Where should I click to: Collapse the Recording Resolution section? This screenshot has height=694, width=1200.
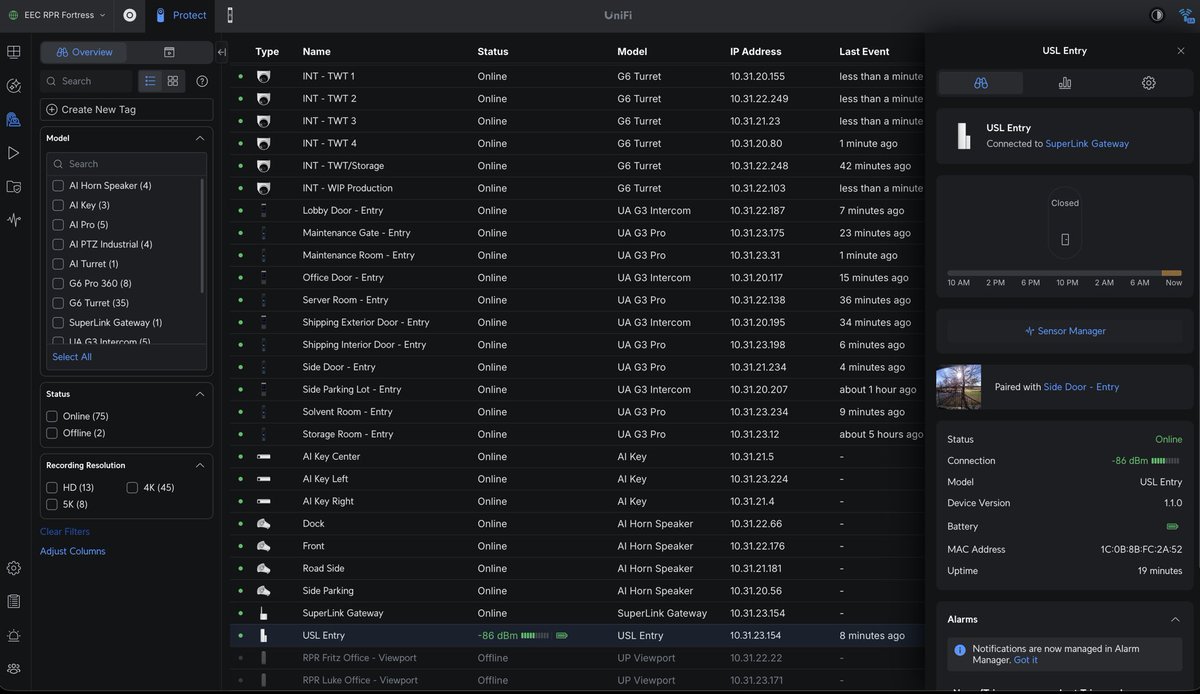(x=199, y=465)
